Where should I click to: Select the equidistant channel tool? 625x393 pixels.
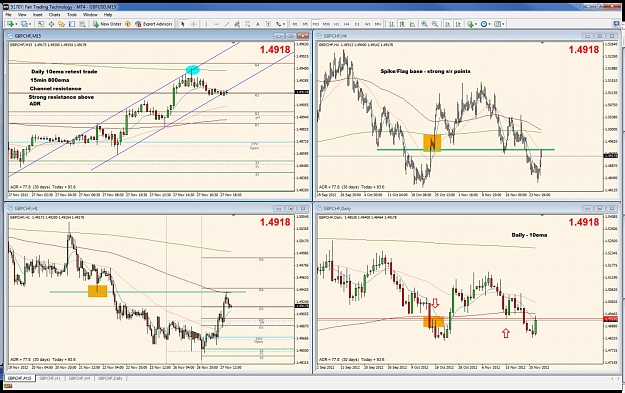pyautogui.click(x=237, y=24)
